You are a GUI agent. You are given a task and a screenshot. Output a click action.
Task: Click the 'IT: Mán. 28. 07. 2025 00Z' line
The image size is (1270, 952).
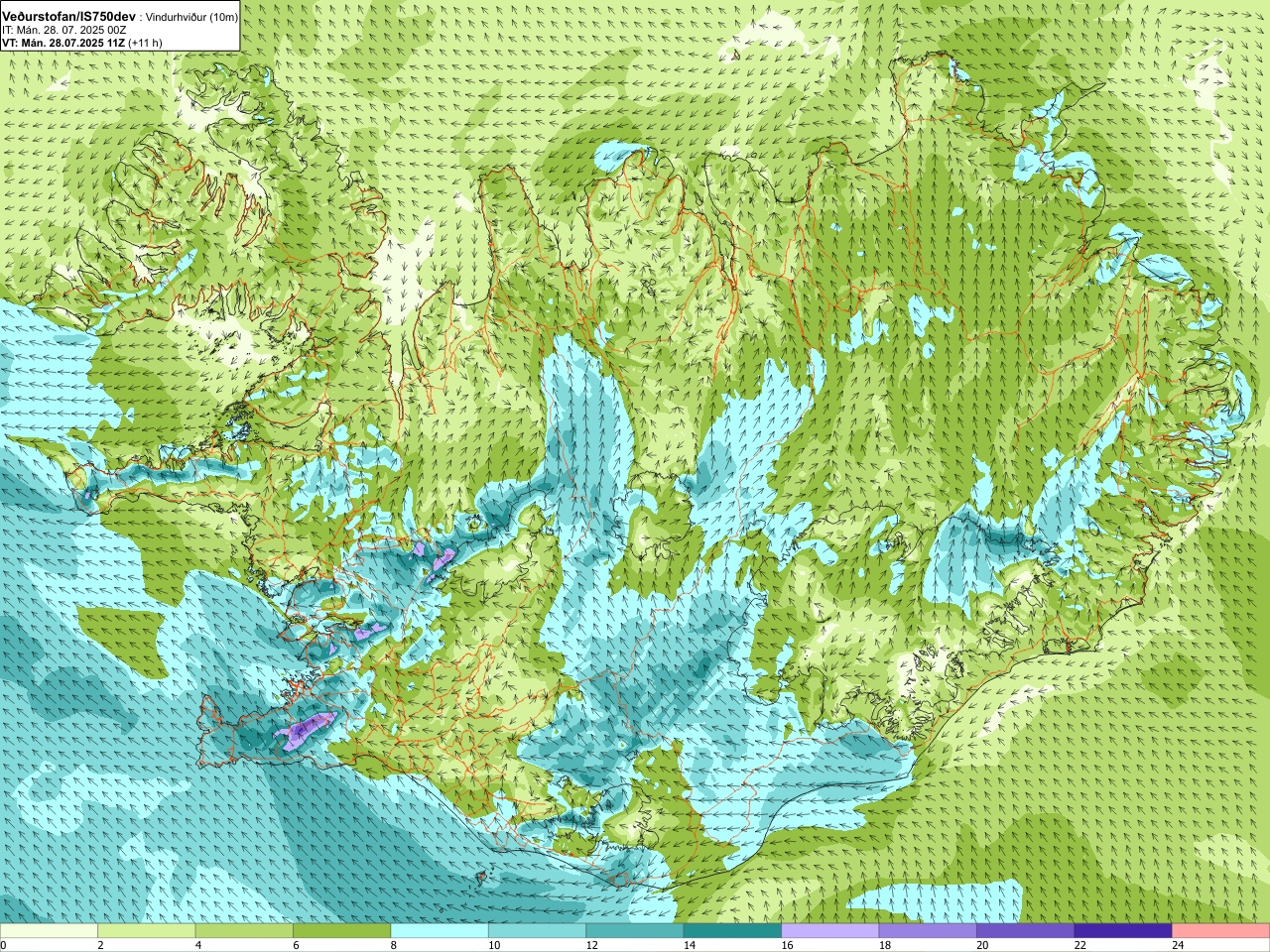pos(64,31)
